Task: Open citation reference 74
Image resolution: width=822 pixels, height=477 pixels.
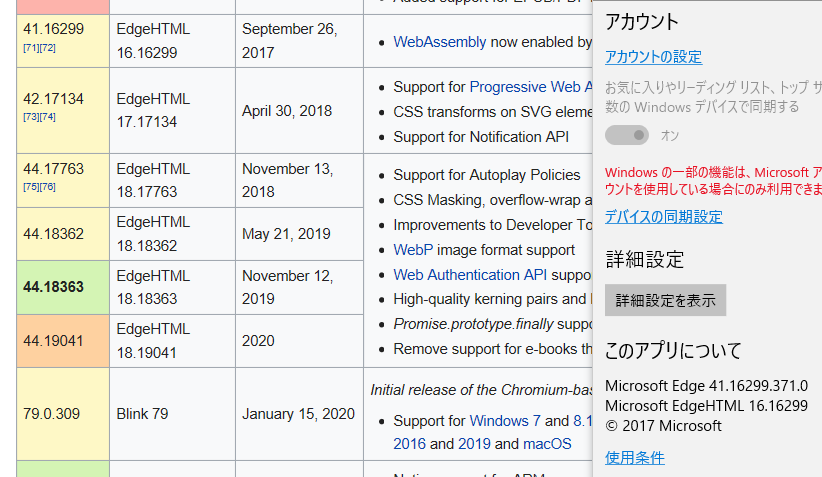Action: point(47,117)
